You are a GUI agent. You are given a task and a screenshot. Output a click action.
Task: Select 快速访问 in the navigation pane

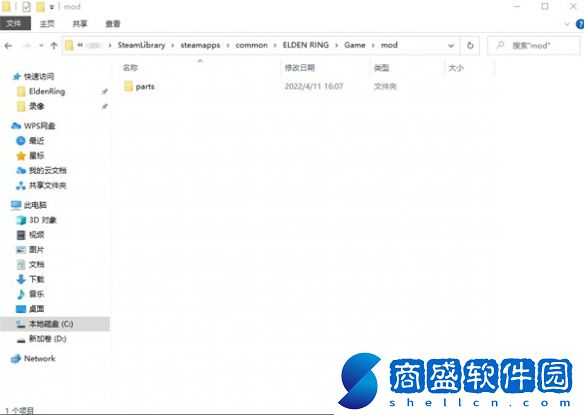tap(39, 76)
